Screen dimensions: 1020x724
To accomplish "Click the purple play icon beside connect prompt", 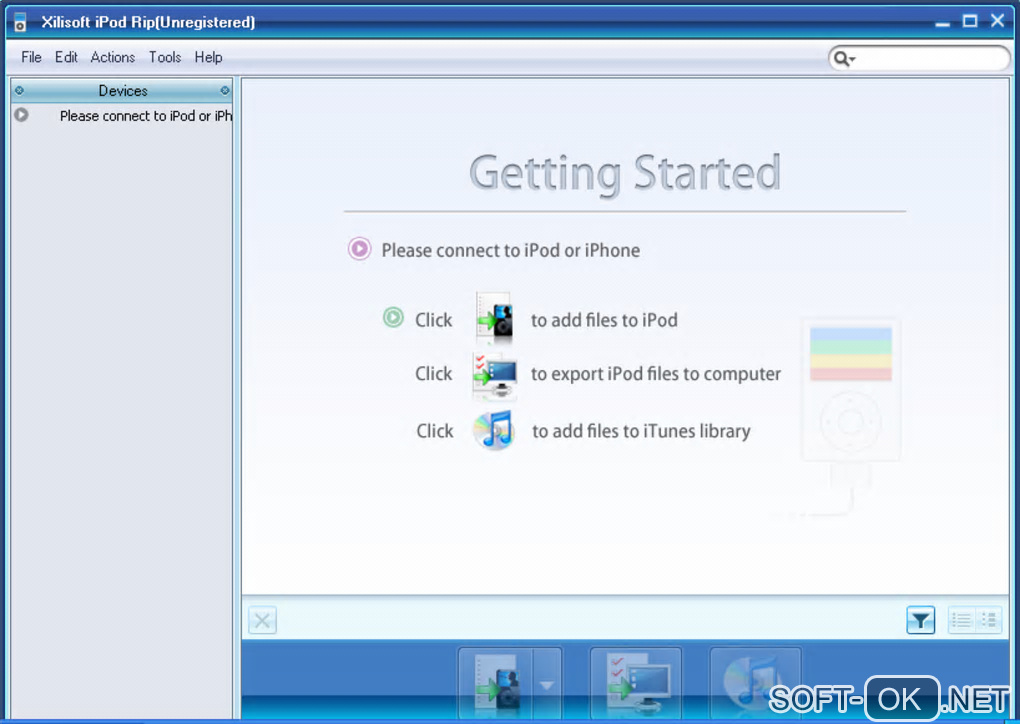I will pos(359,249).
